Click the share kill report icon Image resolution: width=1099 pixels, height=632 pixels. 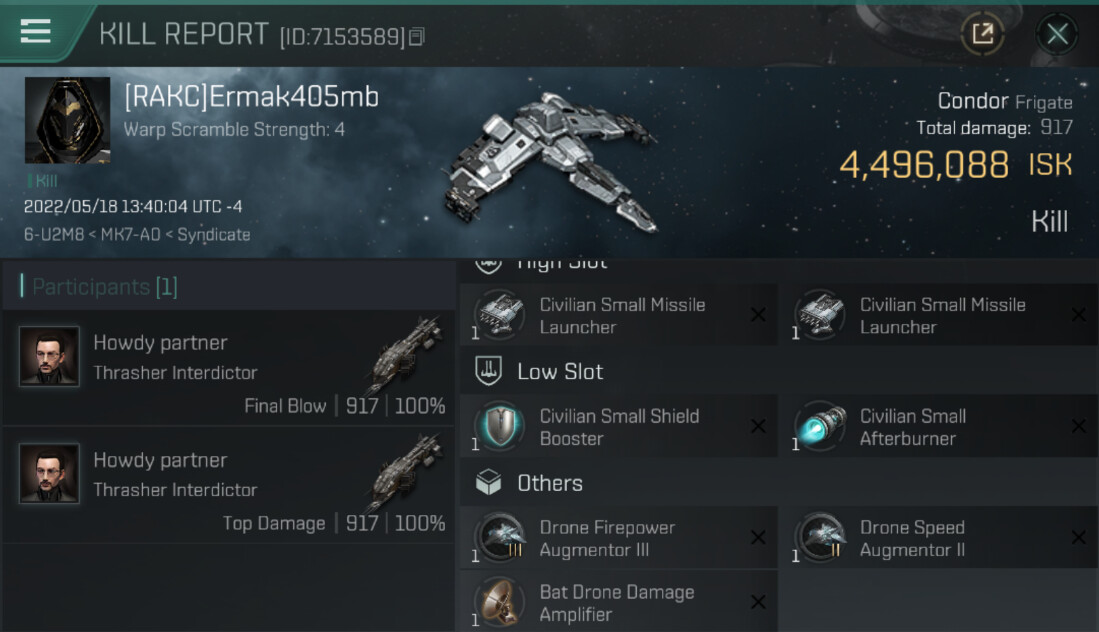(x=982, y=33)
